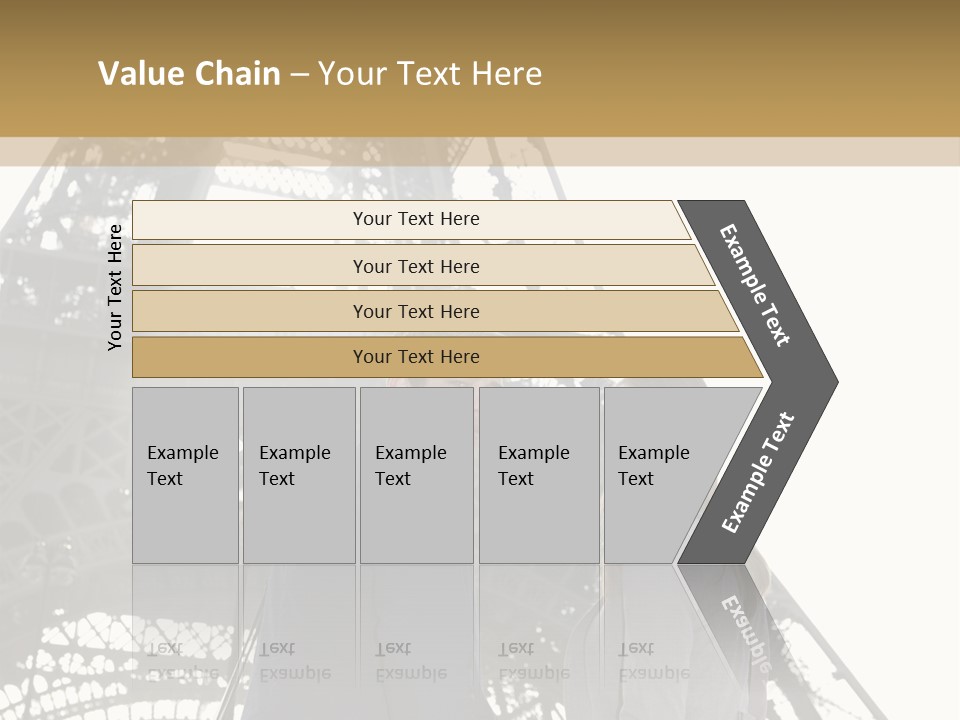Click the leftmost gray "Example Text" box
Image resolution: width=960 pixels, height=720 pixels.
click(185, 475)
